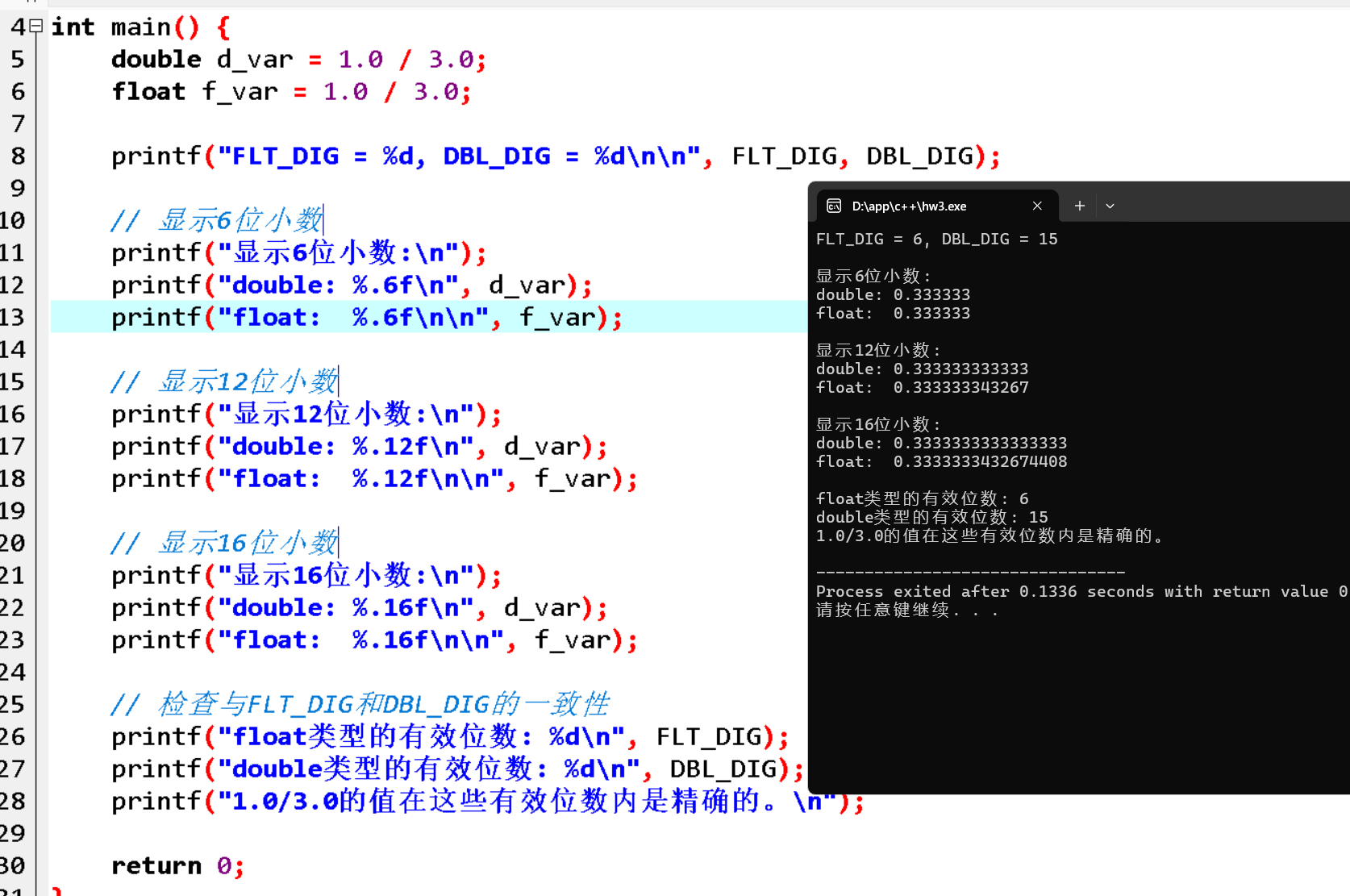
Task: Click the comment about FLT_DIG和DBL_DIG consistency
Action: click(x=360, y=705)
